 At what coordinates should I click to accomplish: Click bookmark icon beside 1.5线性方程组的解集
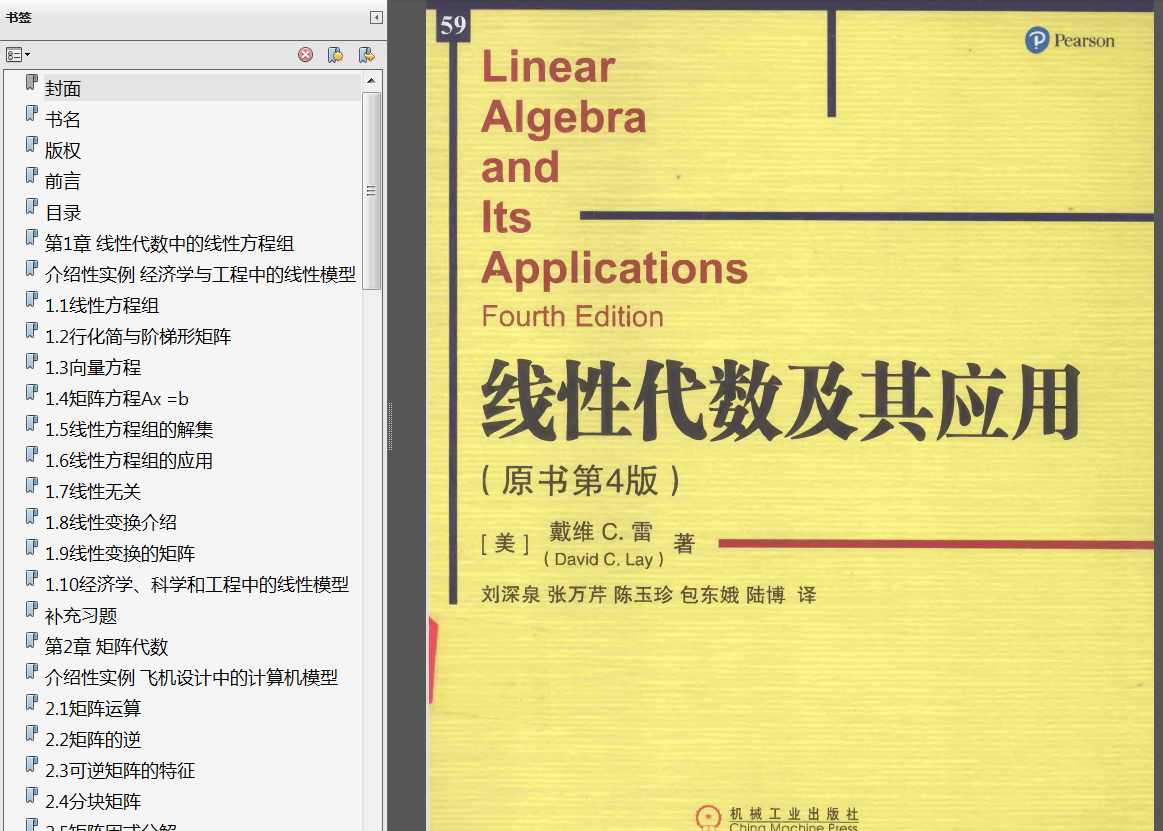31,424
